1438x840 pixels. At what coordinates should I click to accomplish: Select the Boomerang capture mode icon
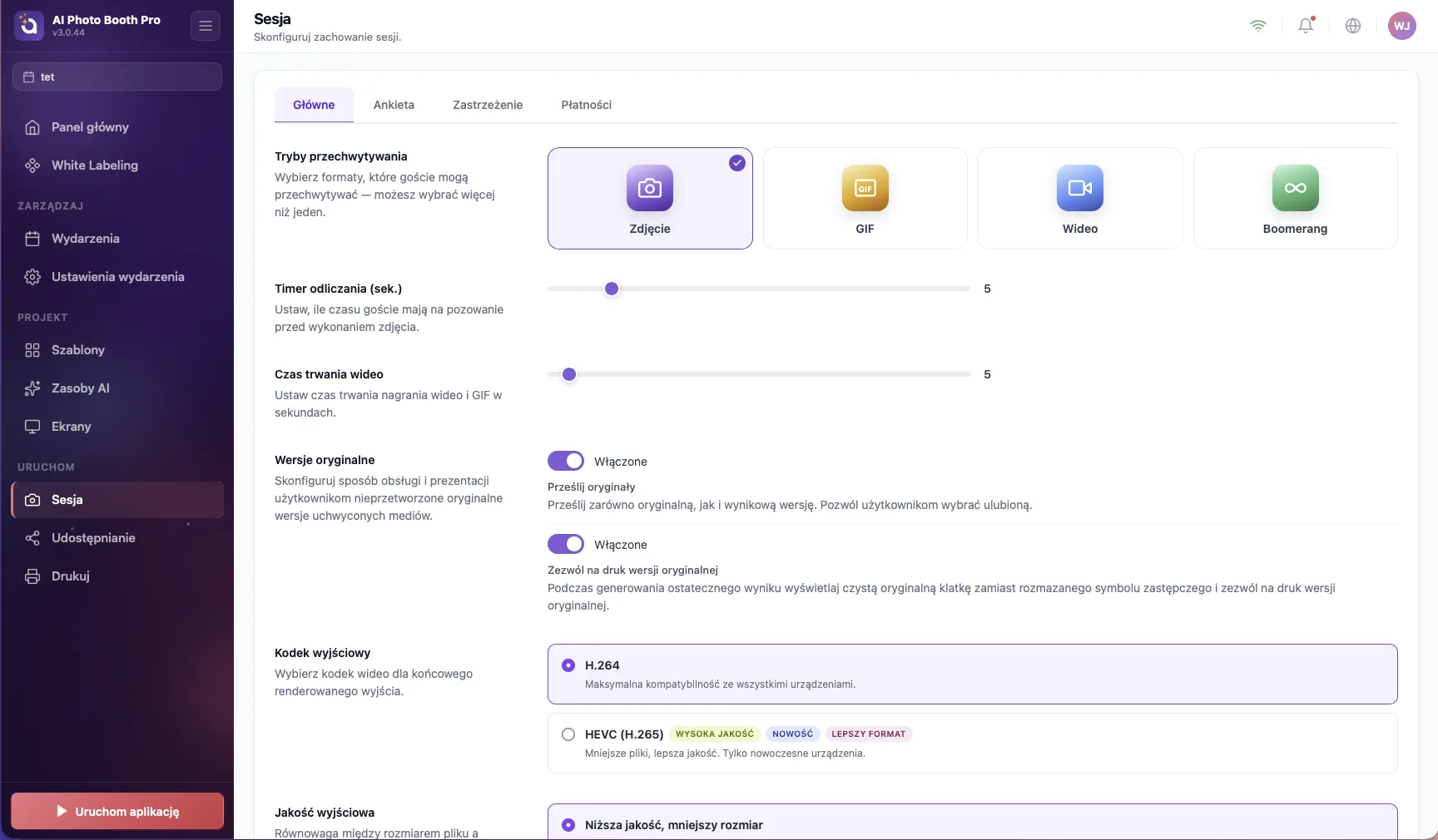pos(1296,188)
